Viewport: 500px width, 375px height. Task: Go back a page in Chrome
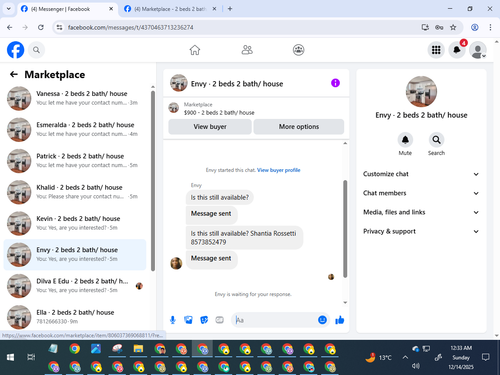[10, 27]
